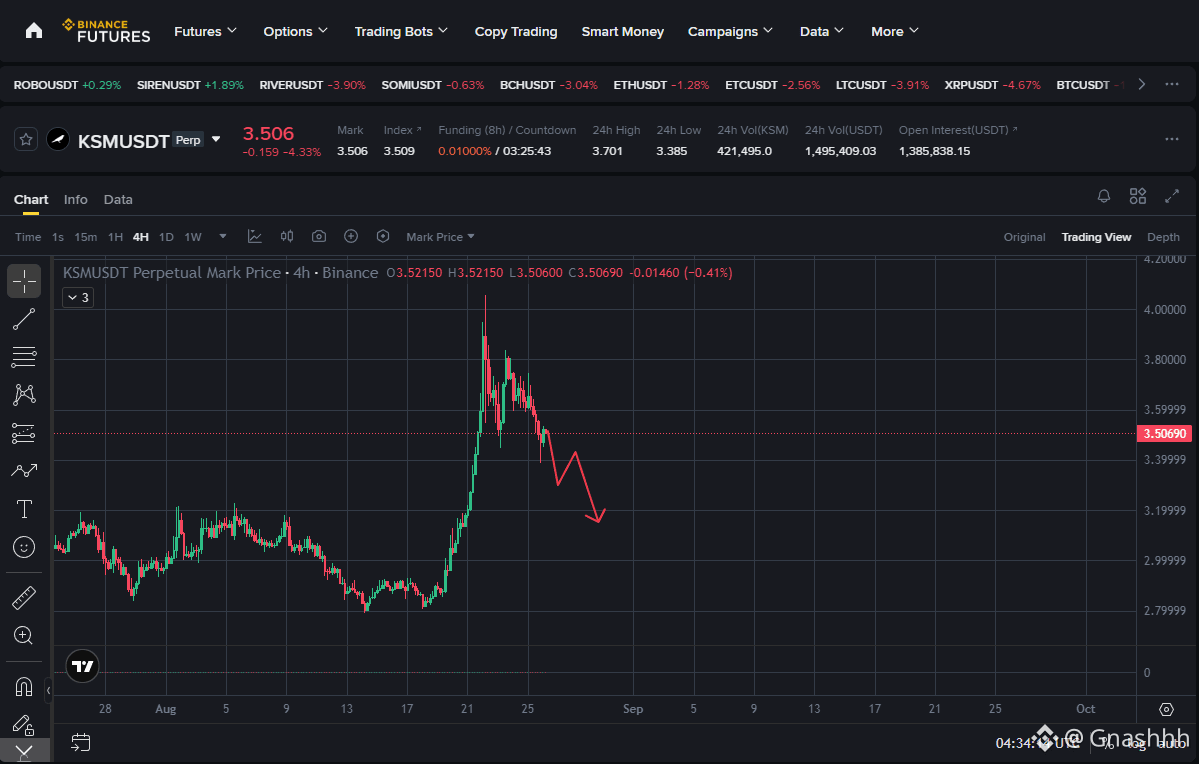Expand the Trading Bots menu
The image size is (1199, 764).
(401, 31)
